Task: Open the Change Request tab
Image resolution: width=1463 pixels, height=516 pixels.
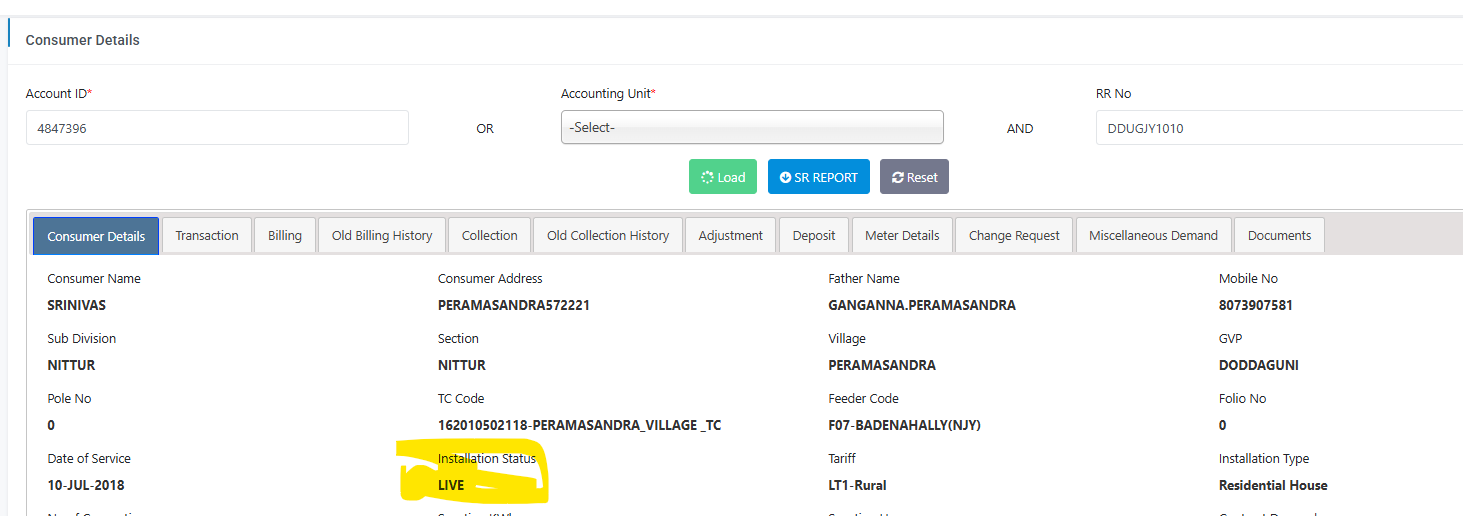Action: click(x=1014, y=236)
